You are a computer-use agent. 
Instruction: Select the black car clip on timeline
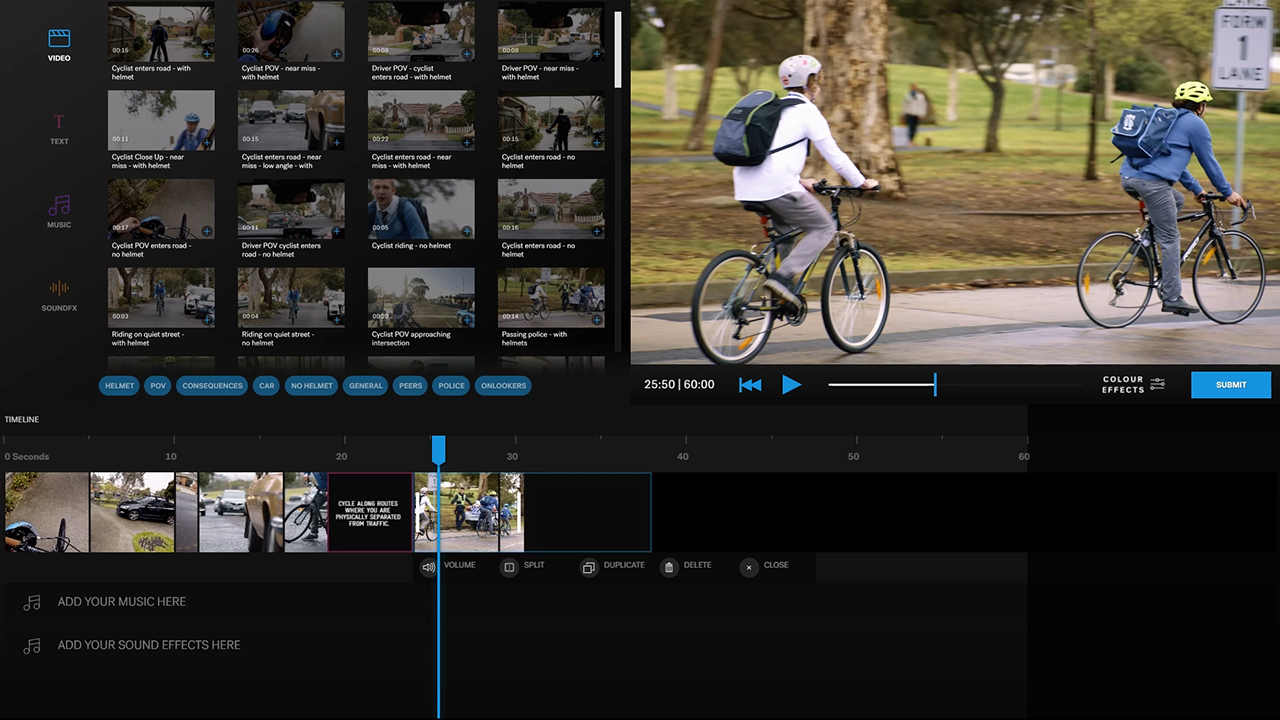133,512
